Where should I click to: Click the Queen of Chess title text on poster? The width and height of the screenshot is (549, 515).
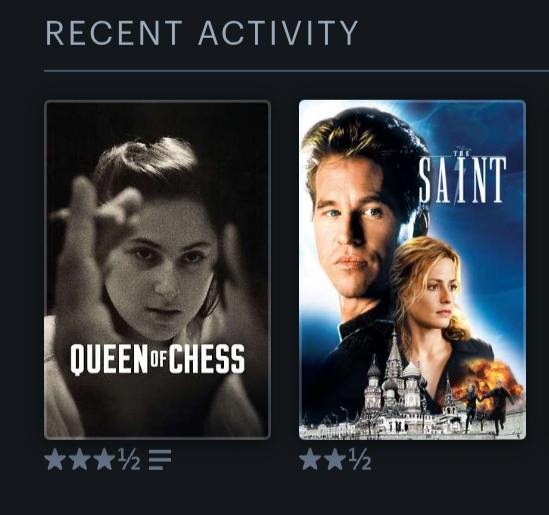click(157, 359)
